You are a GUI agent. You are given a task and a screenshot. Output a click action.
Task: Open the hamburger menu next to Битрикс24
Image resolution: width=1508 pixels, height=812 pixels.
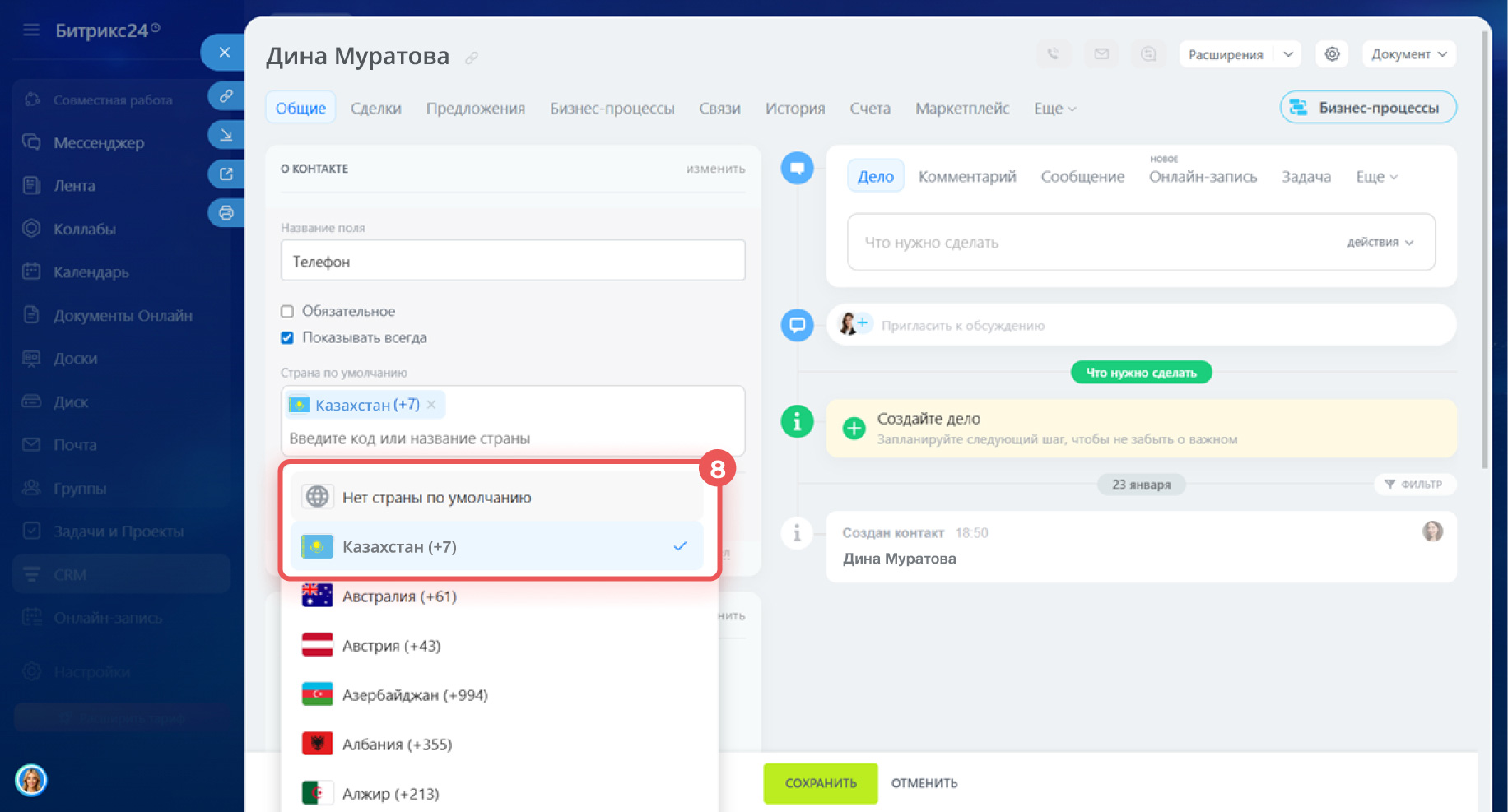click(31, 30)
